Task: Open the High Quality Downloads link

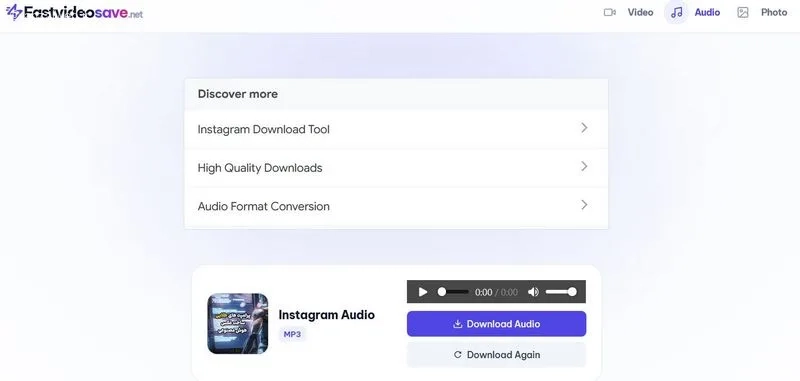Action: 396,168
